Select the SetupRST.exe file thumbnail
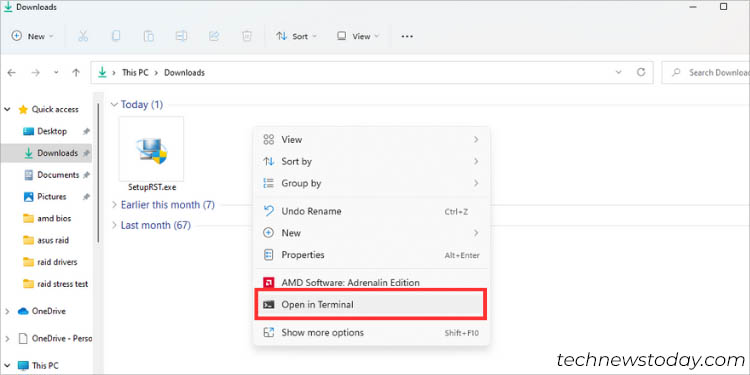 pyautogui.click(x=152, y=154)
